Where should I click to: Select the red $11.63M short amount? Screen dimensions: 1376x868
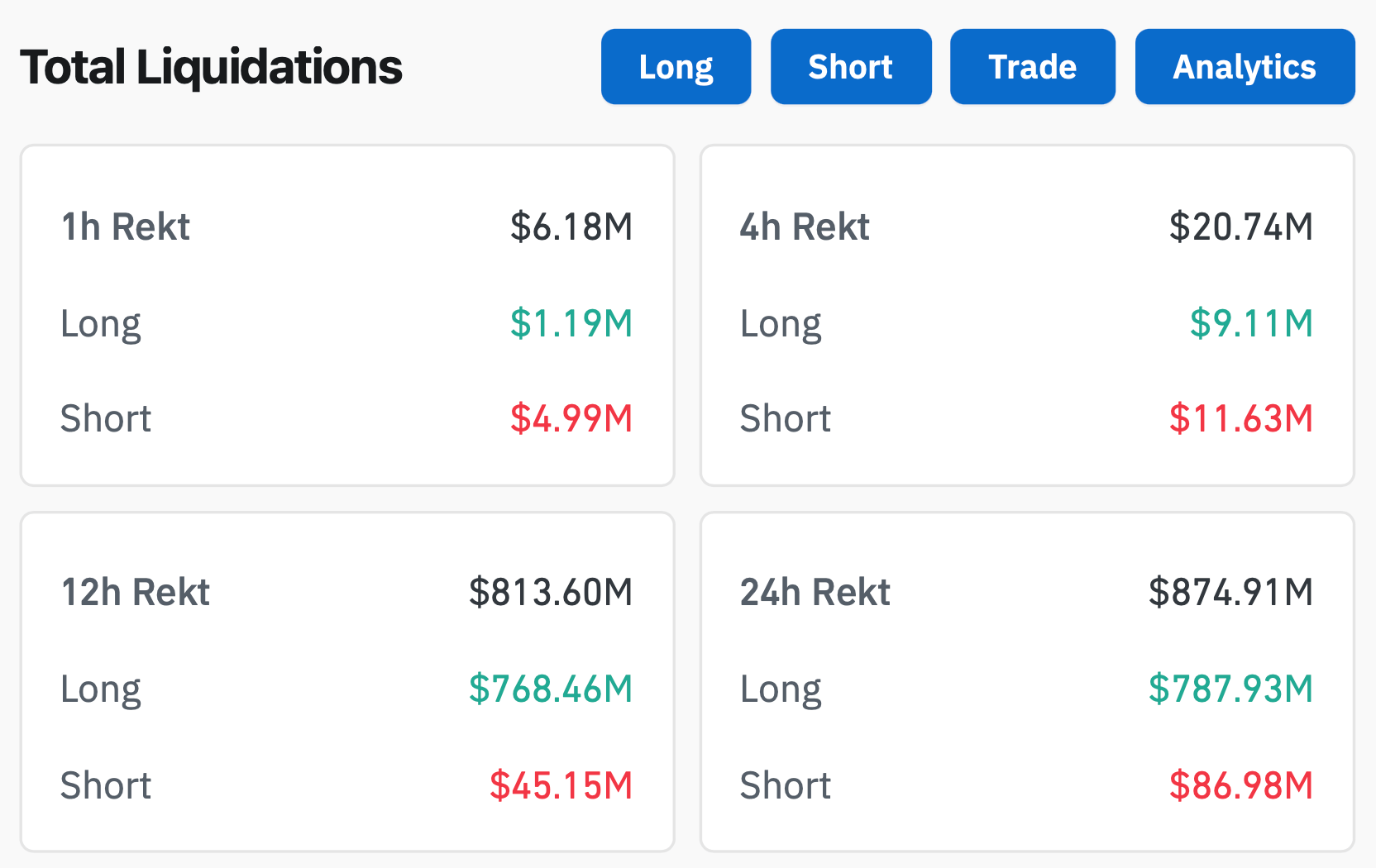[1240, 419]
